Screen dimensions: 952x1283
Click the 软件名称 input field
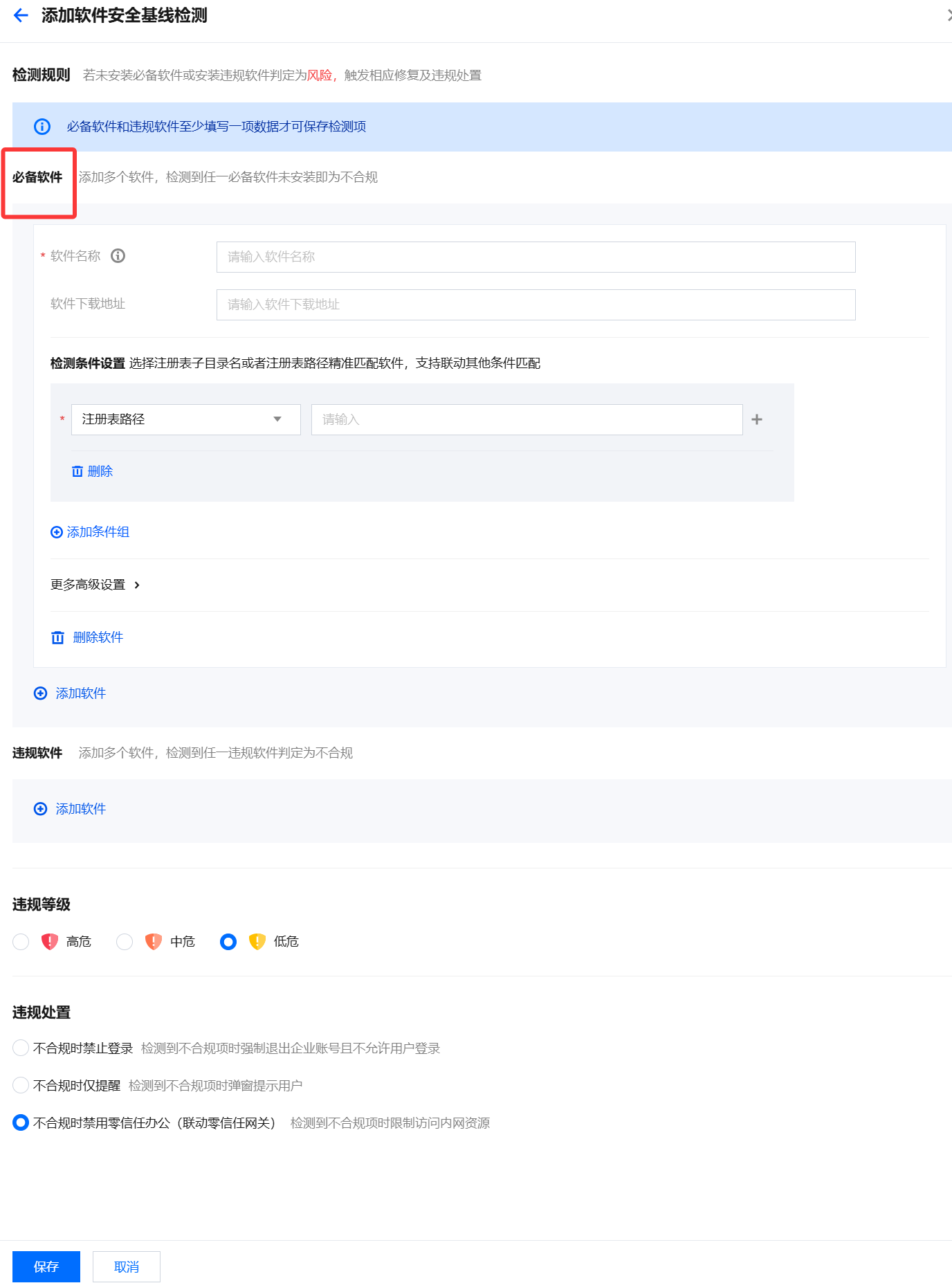click(536, 257)
